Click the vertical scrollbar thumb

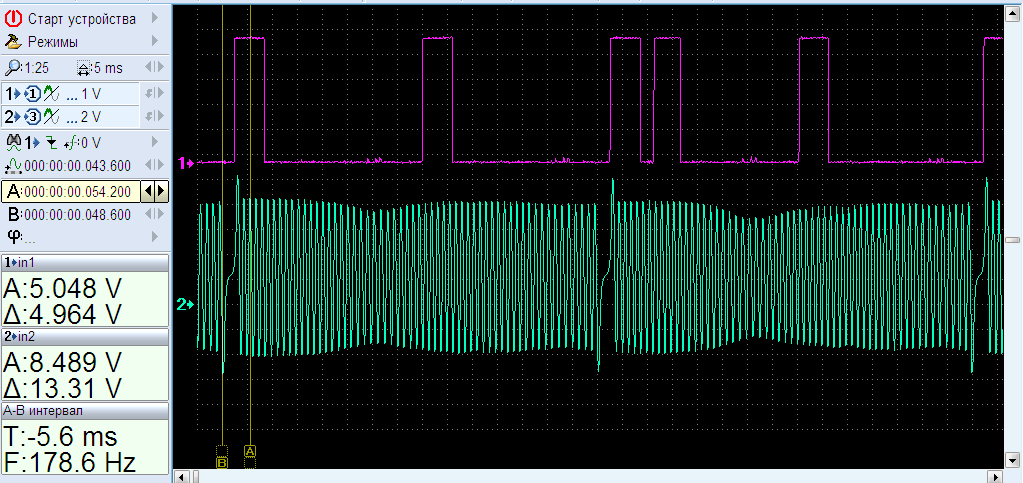[1013, 240]
